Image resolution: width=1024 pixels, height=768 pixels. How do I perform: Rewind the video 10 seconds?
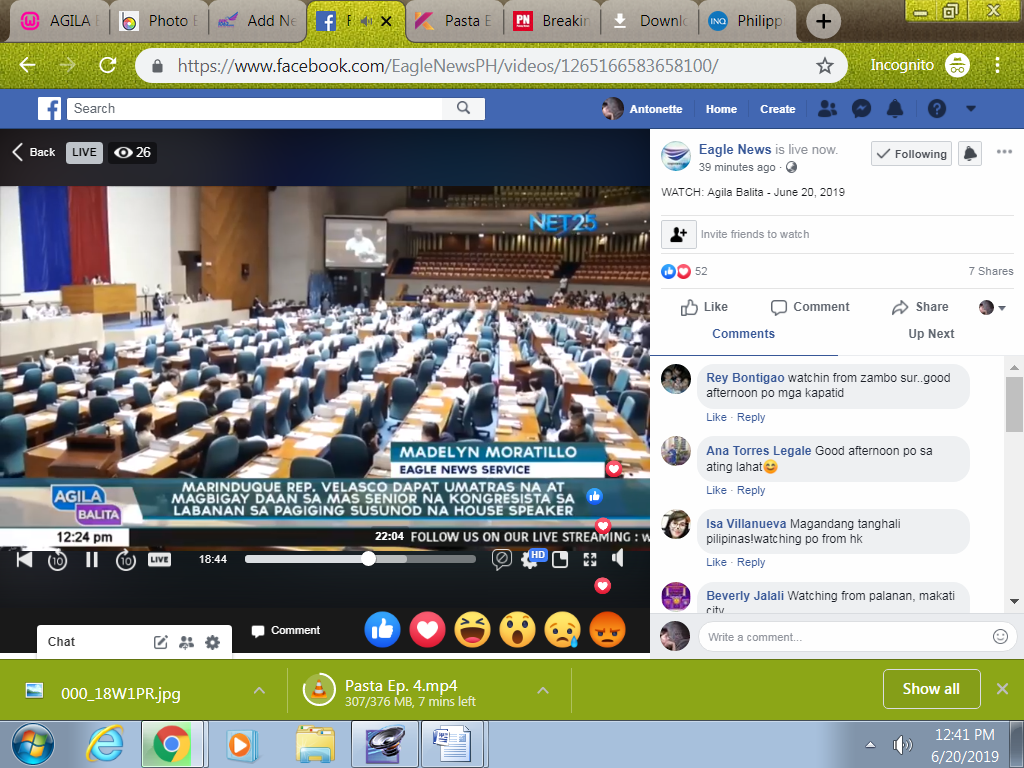pyautogui.click(x=57, y=560)
